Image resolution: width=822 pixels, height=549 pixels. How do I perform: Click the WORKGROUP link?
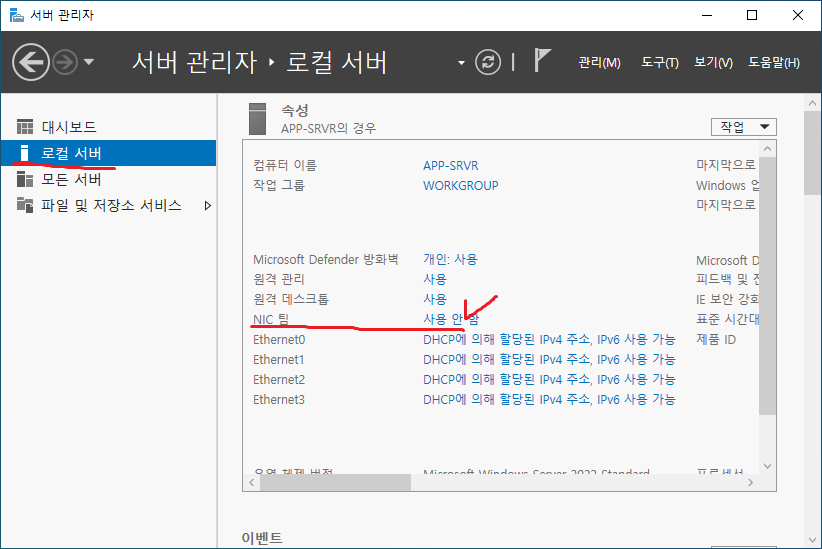pos(460,186)
